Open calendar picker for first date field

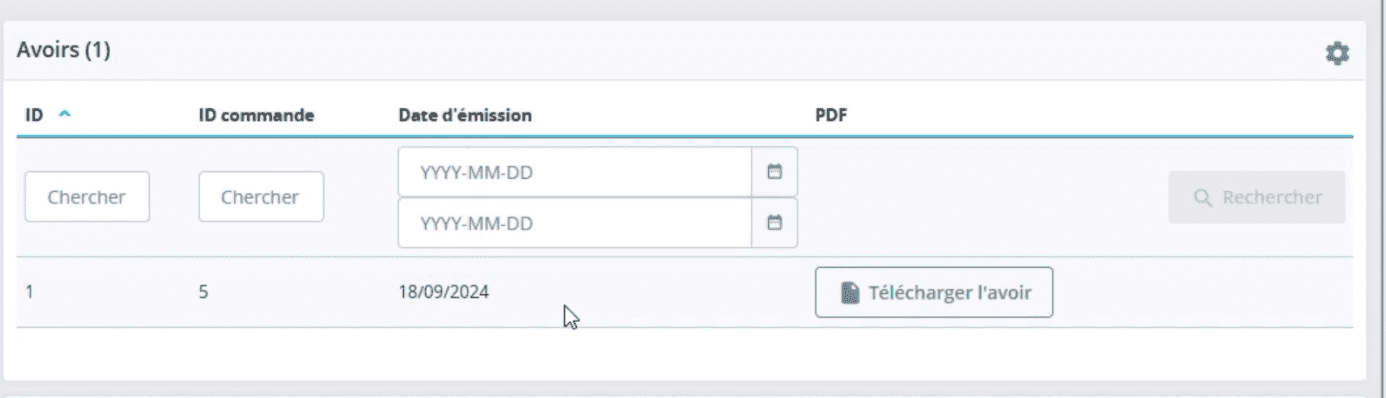point(774,172)
